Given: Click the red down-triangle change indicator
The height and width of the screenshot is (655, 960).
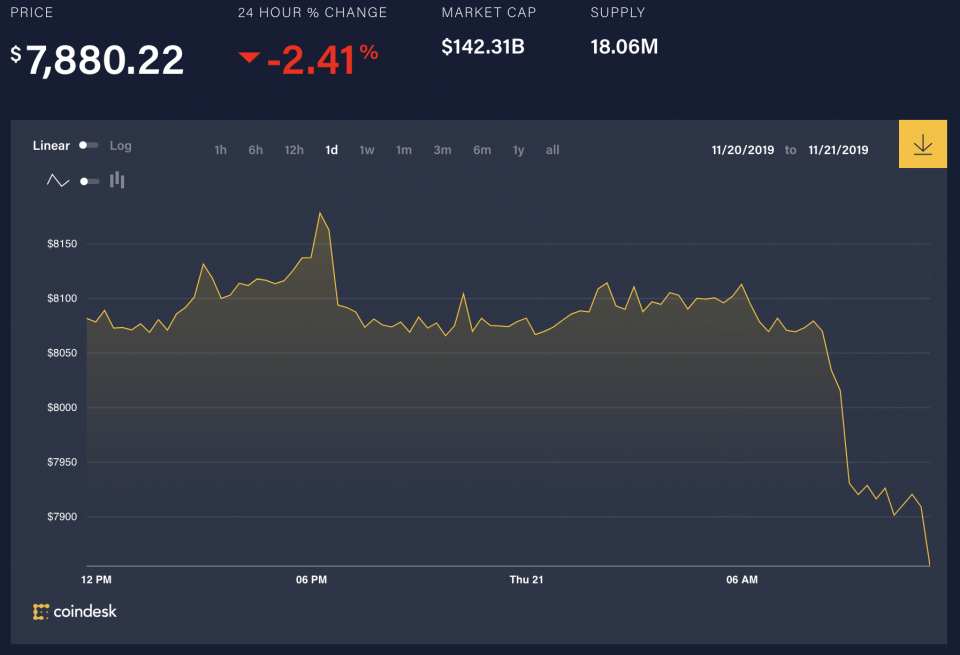Looking at the screenshot, I should pos(249,58).
